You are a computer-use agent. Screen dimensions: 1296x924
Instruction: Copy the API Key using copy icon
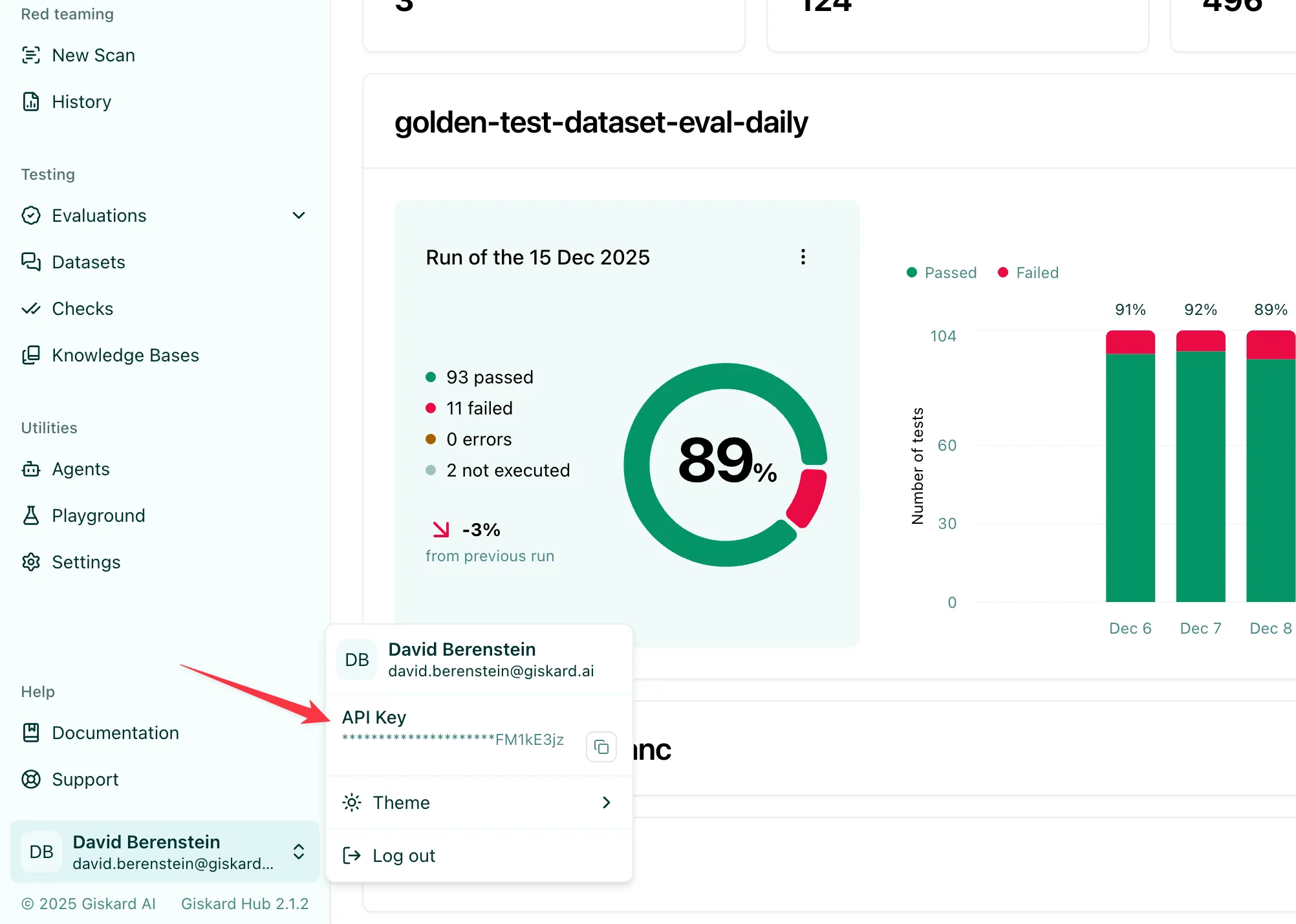click(601, 747)
